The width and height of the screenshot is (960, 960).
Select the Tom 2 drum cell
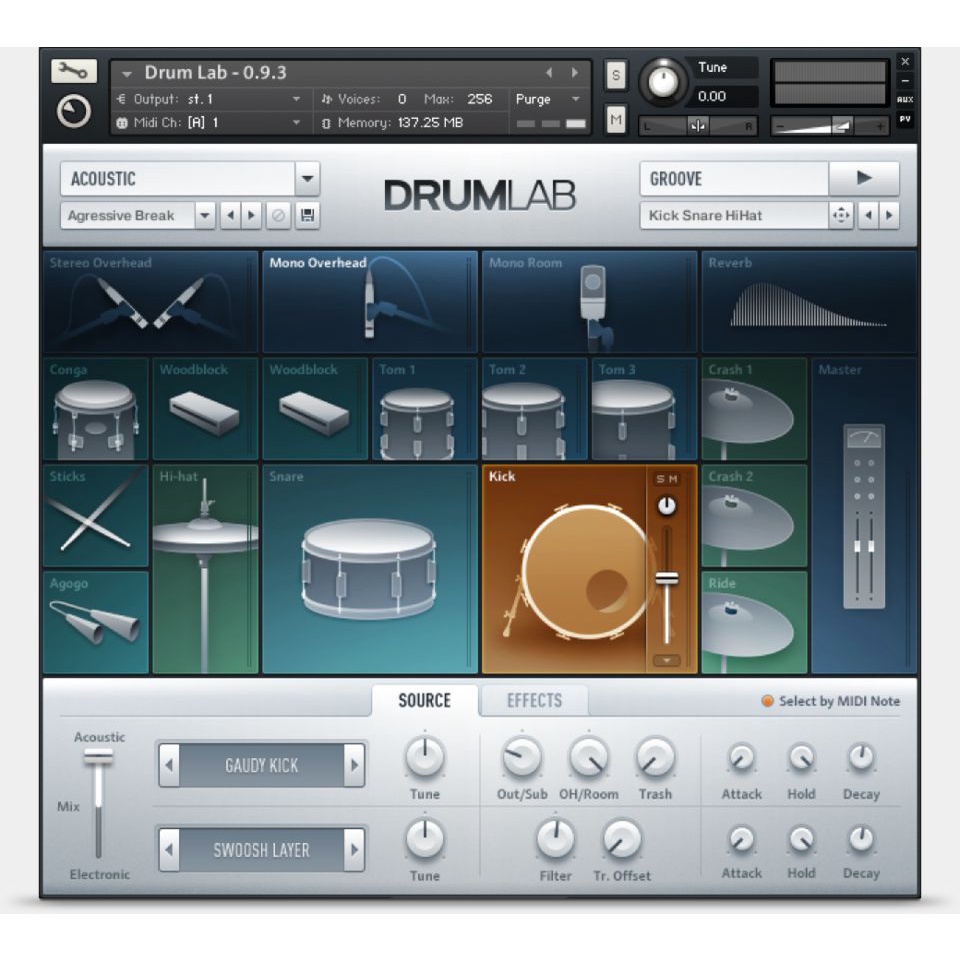pyautogui.click(x=534, y=409)
